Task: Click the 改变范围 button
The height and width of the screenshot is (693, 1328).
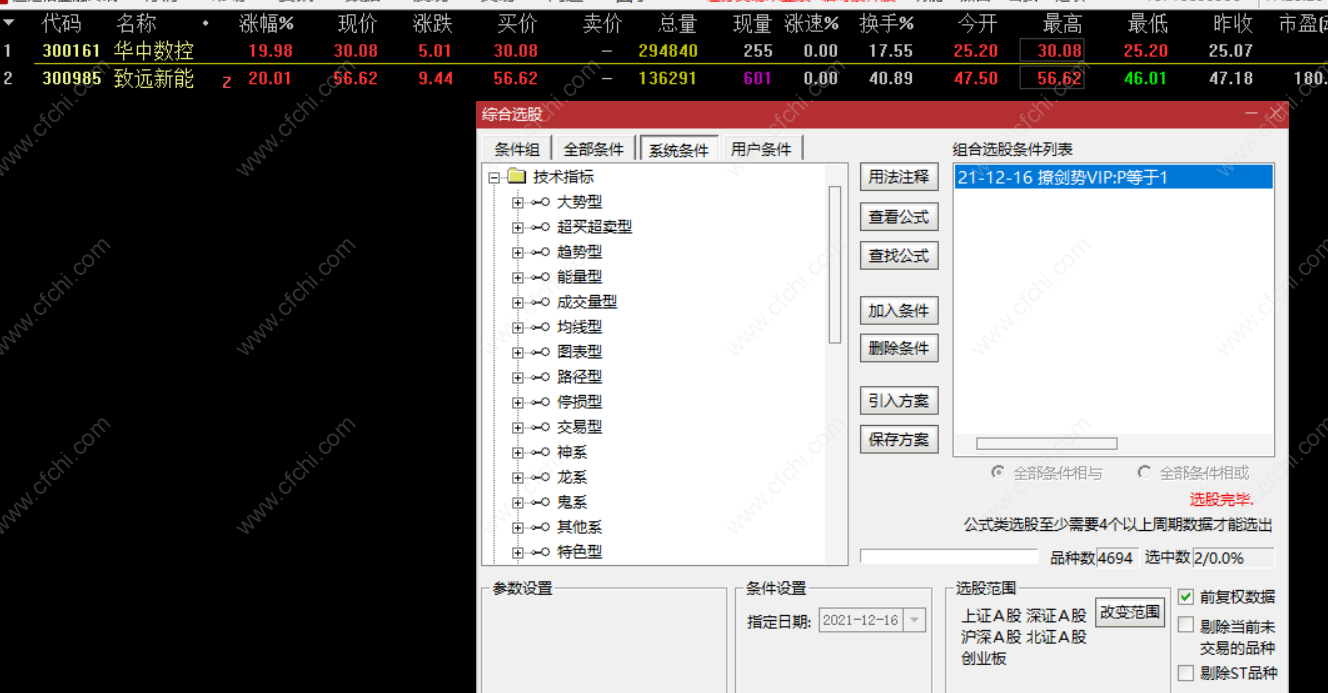Action: [1130, 612]
